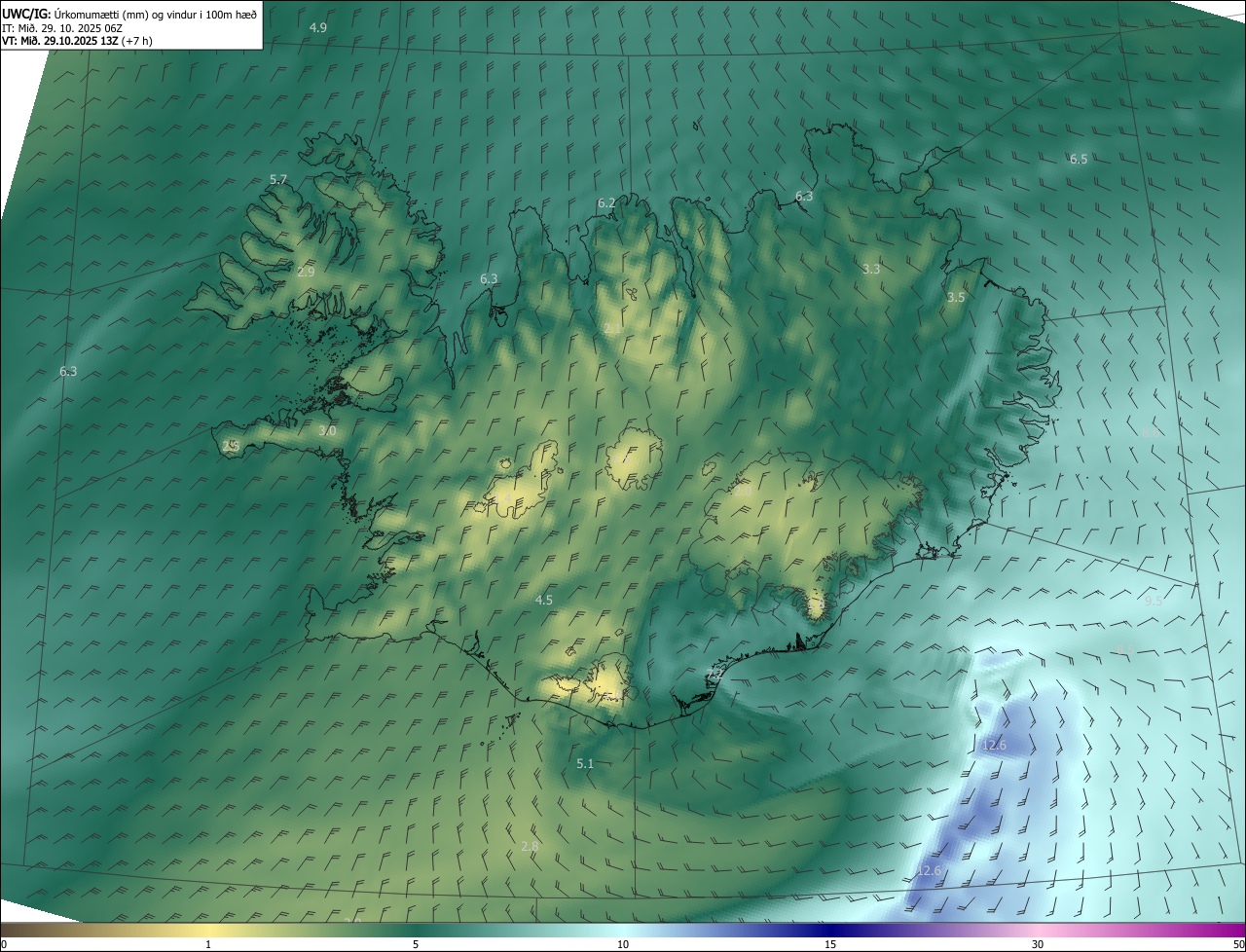Click the 6.5 value label on the map
Screen dimensions: 1246x952
click(1079, 160)
